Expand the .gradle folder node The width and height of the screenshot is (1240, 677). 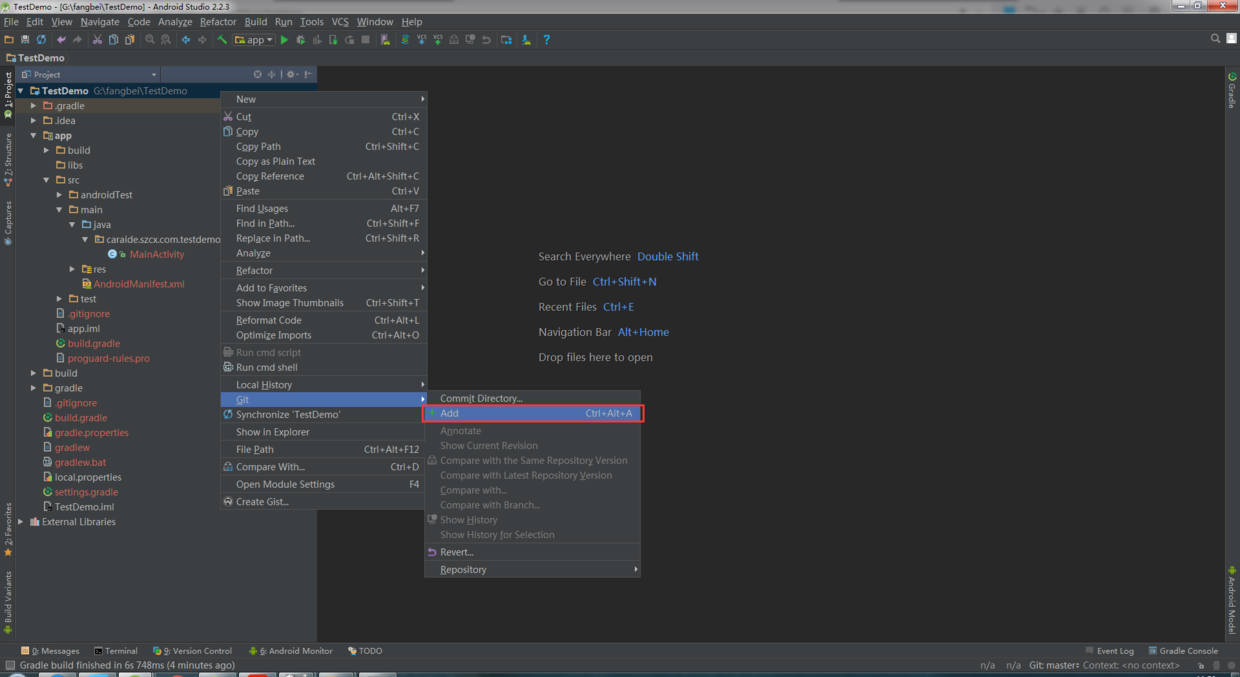[33, 106]
